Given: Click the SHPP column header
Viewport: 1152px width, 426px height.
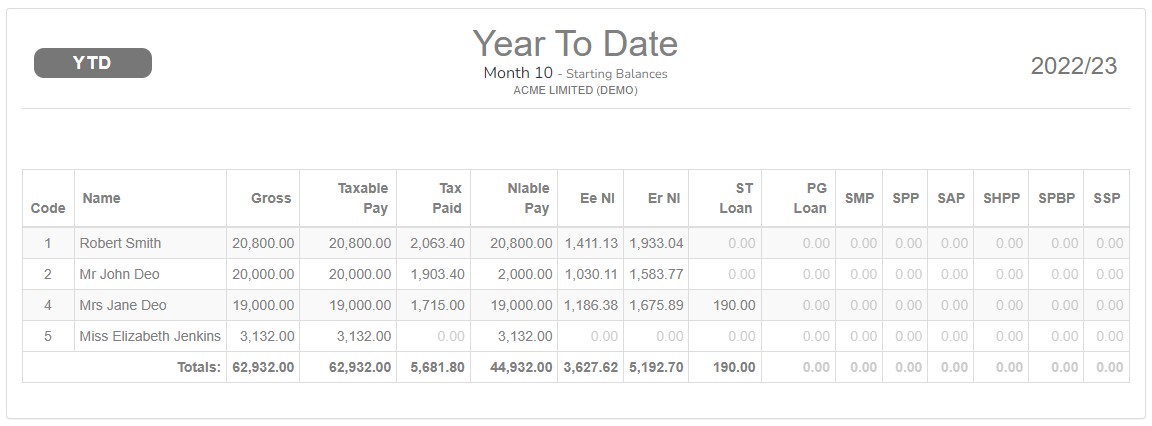Looking at the screenshot, I should click(1001, 198).
